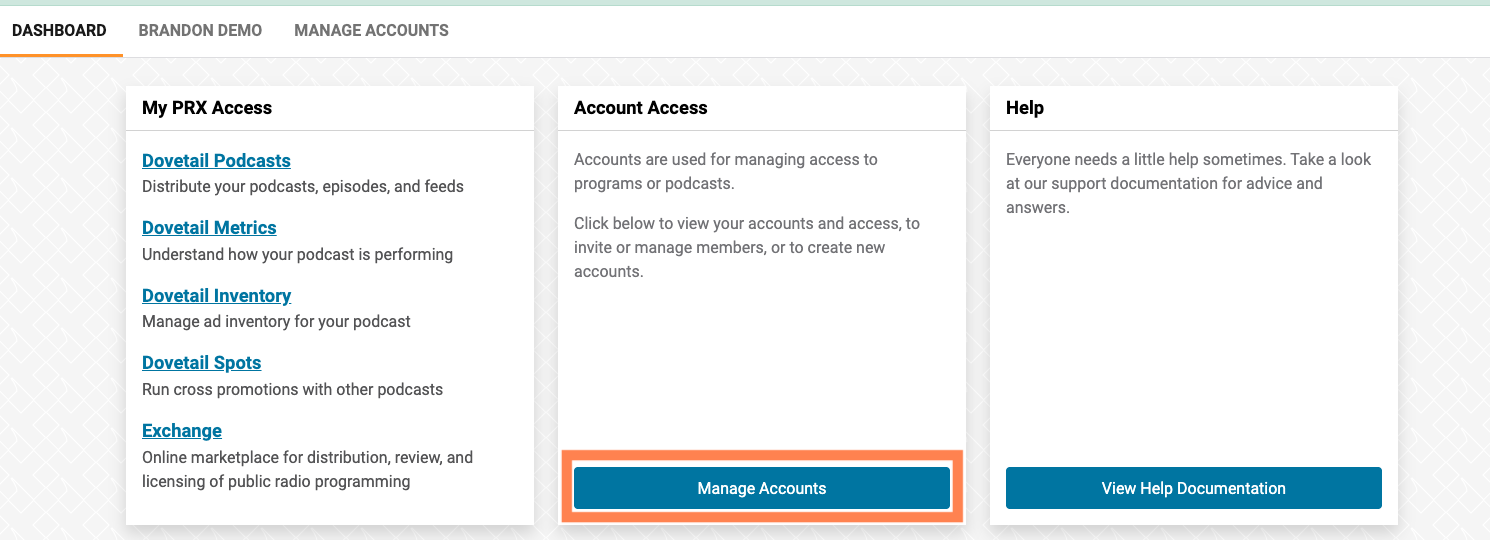Click text 'Understand how your podcast is performing'

(297, 254)
